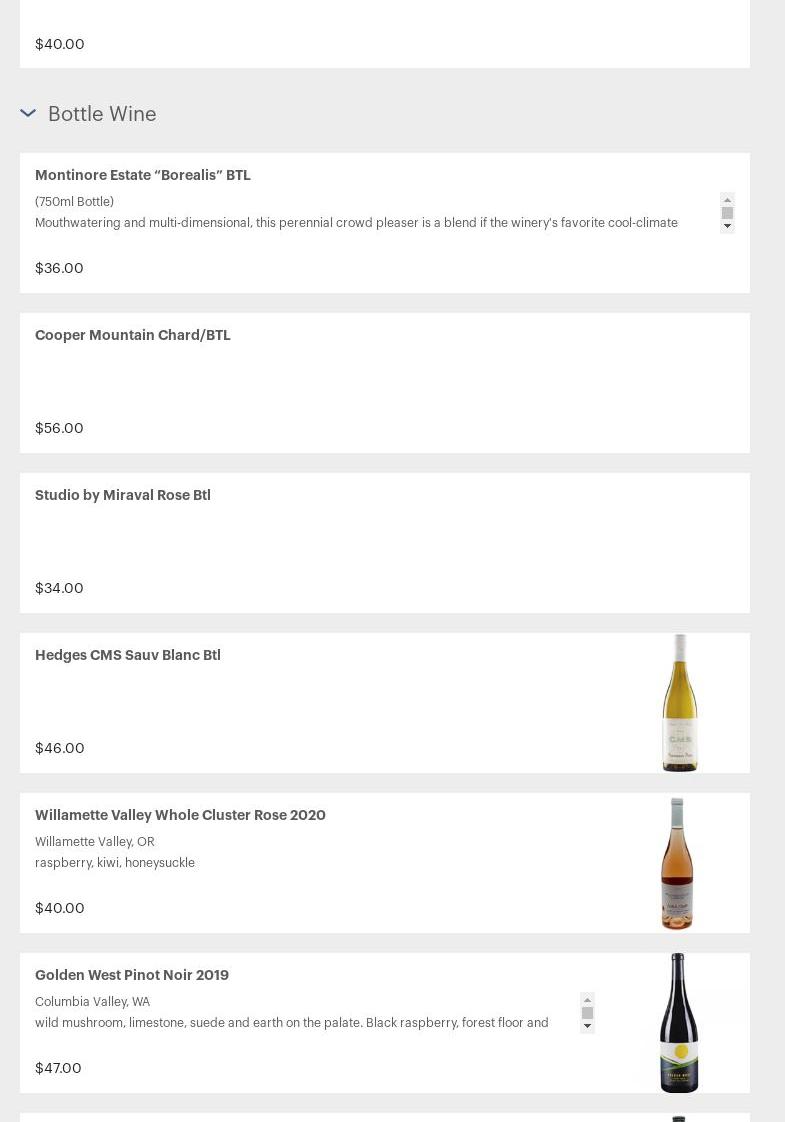Open Willamette Valley Whole Cluster Rose 2020
The image size is (785, 1122).
180,815
